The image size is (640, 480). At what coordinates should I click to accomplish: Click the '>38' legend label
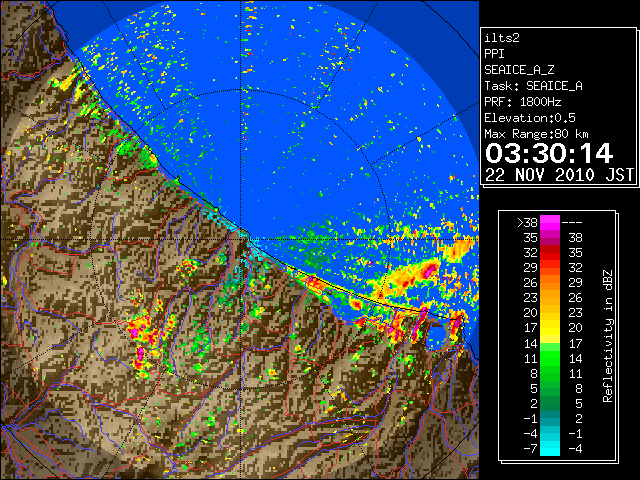(x=527, y=222)
